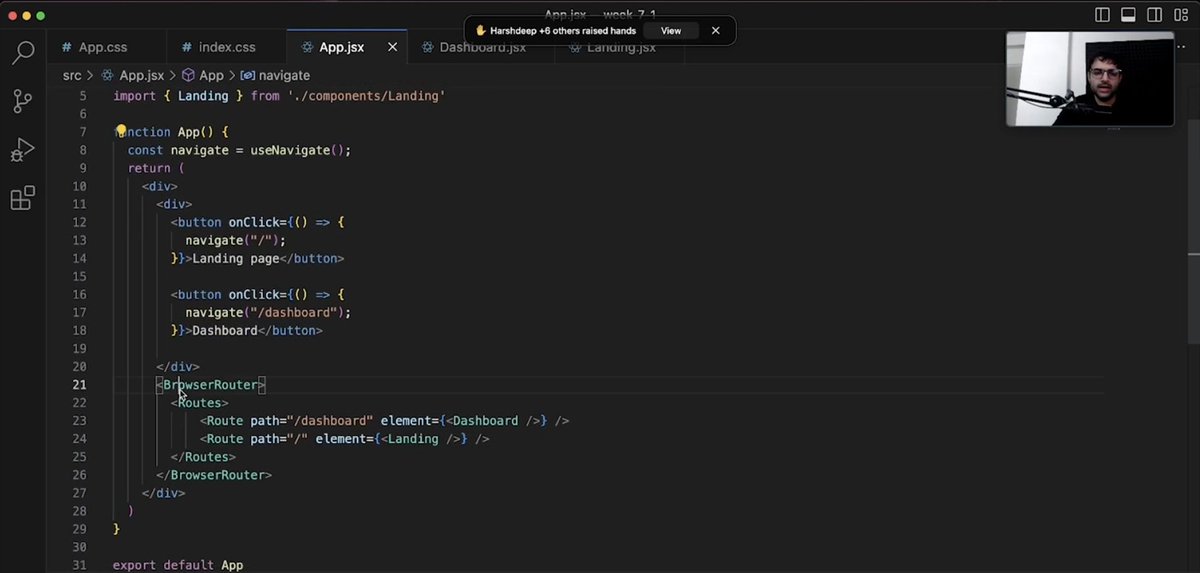1200x573 pixels.
Task: Click the React icon on Landing.jsx tab
Action: click(x=575, y=47)
